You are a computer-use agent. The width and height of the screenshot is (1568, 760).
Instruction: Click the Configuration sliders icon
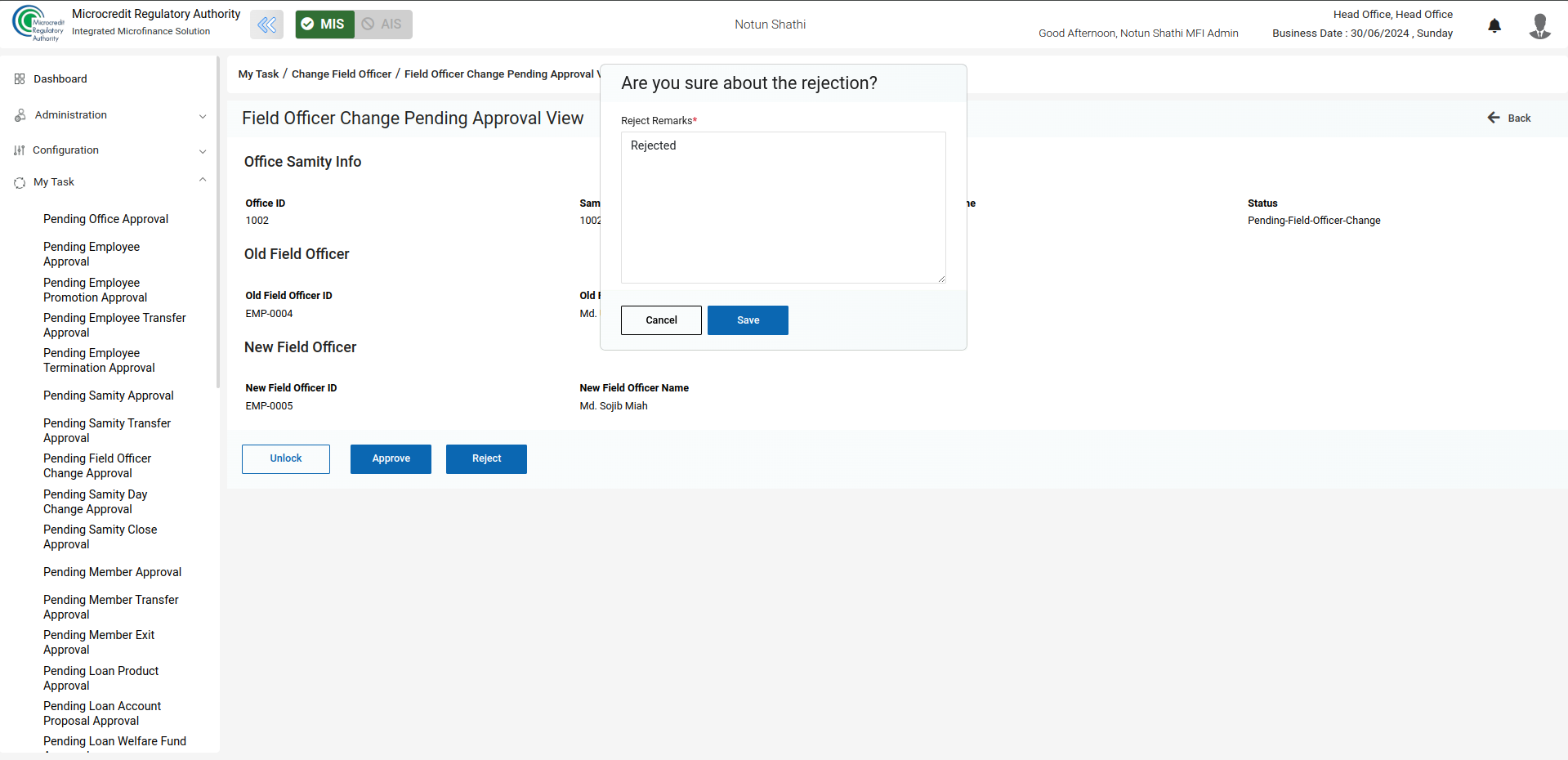click(x=20, y=150)
